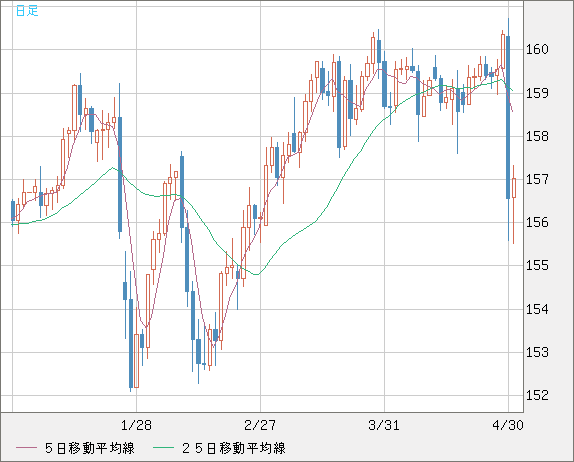The width and height of the screenshot is (574, 462).
Task: Click the 159 price axis label
Action: pyautogui.click(x=537, y=93)
